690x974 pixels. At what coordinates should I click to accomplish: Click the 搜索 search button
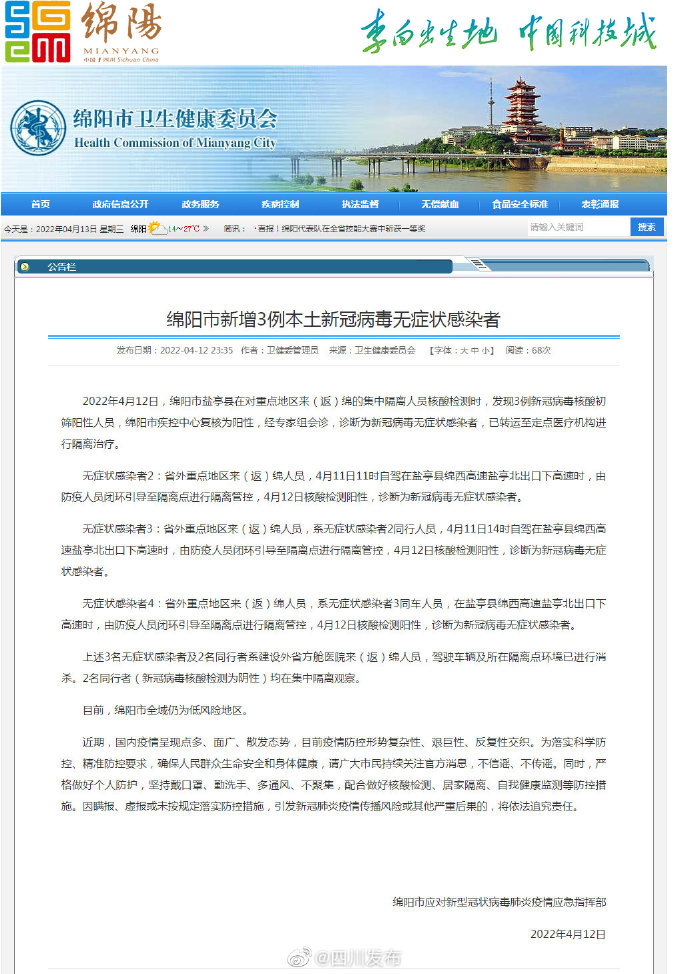pyautogui.click(x=647, y=227)
